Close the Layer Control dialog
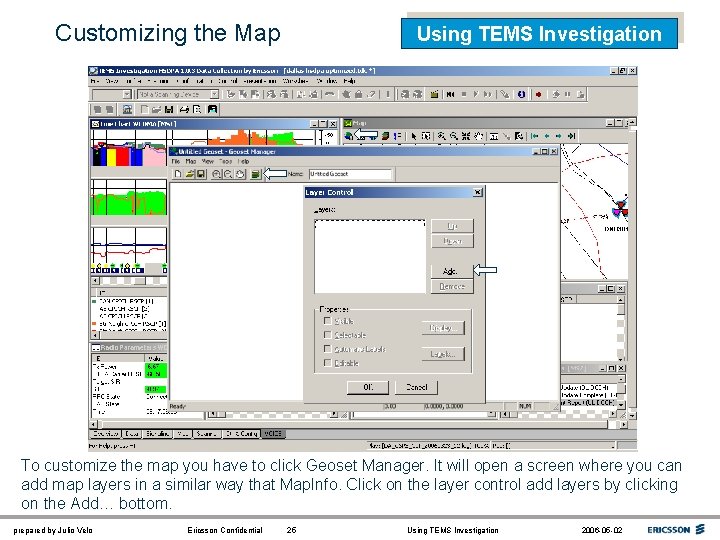 click(478, 192)
